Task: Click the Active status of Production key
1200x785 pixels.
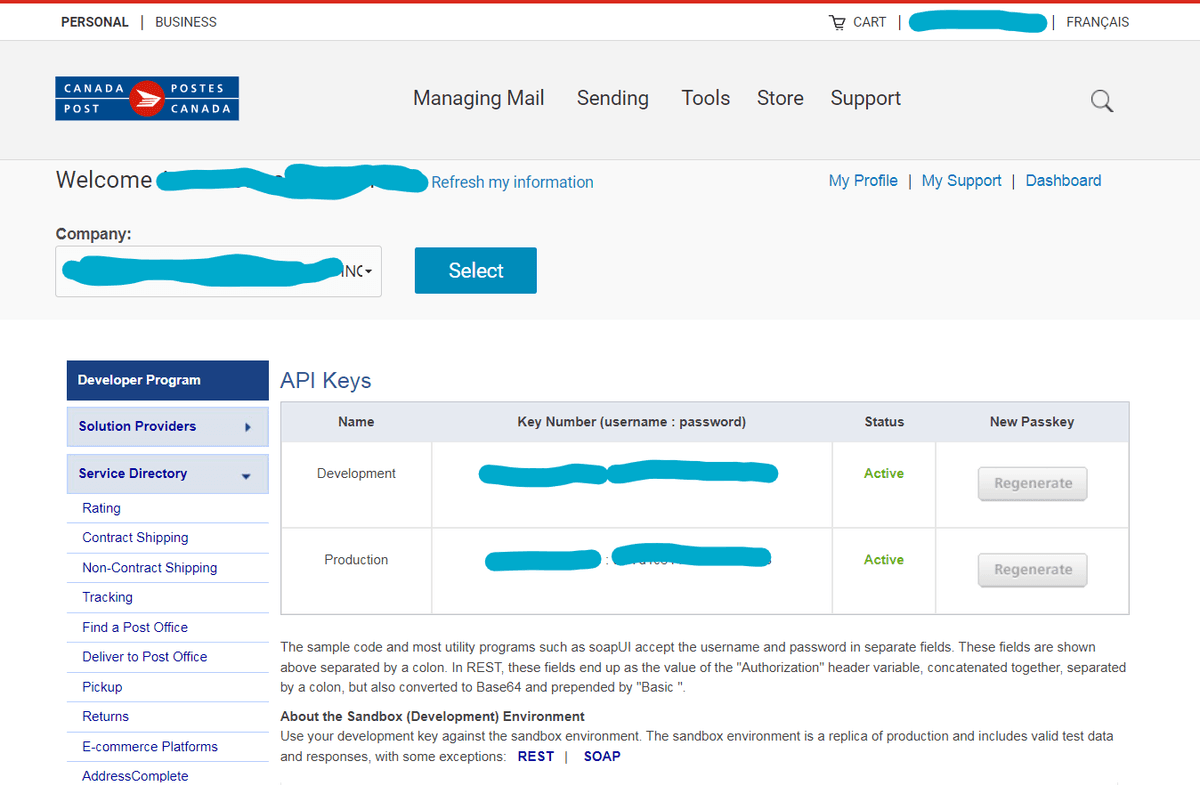Action: coord(884,560)
